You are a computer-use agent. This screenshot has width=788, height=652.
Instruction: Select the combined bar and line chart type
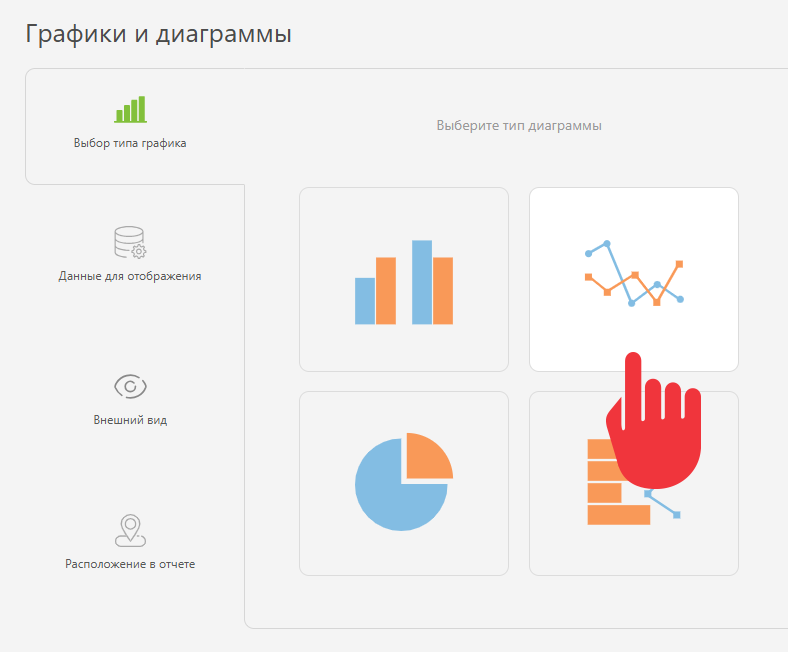(634, 483)
